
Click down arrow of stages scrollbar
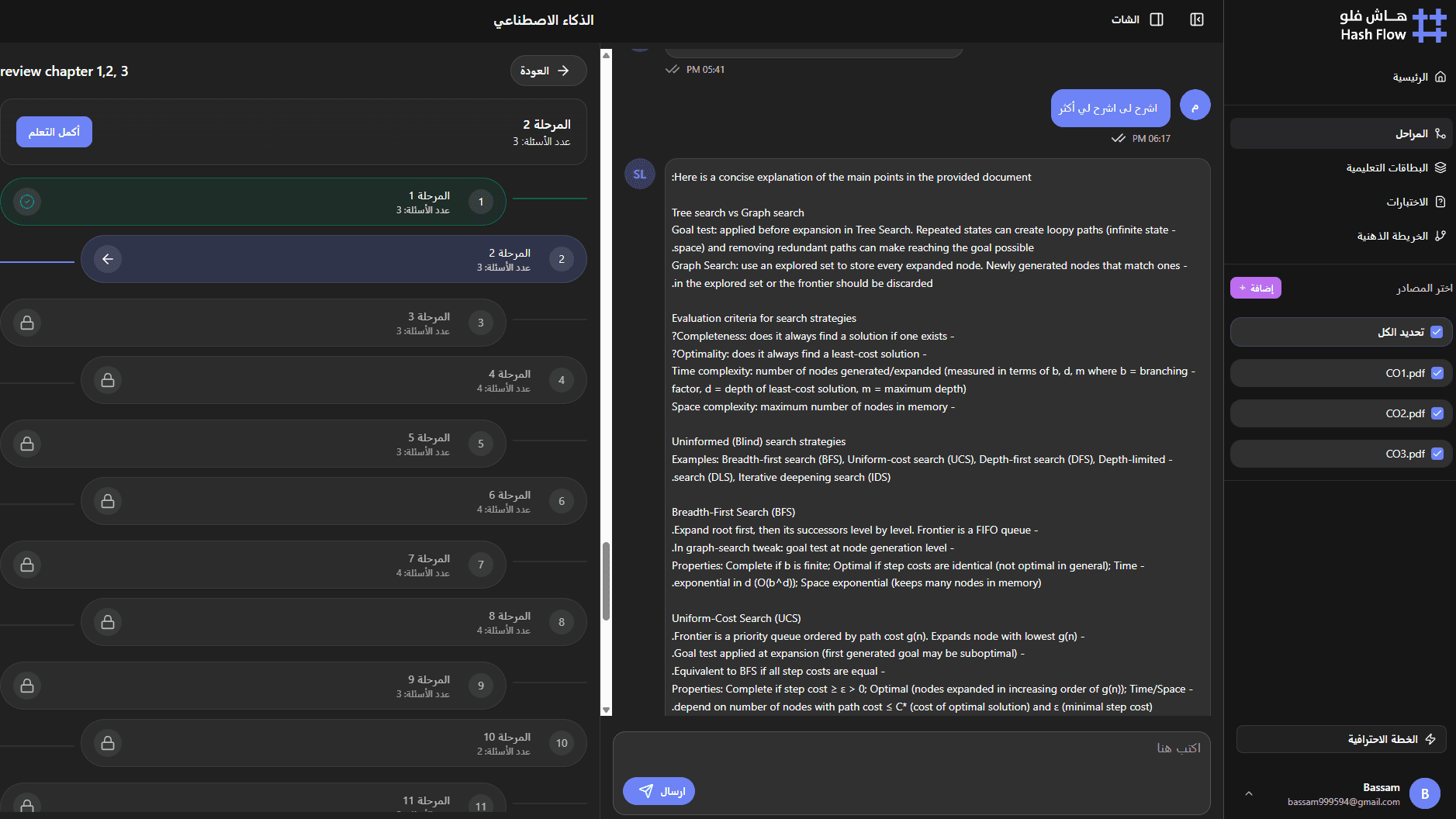coord(607,710)
